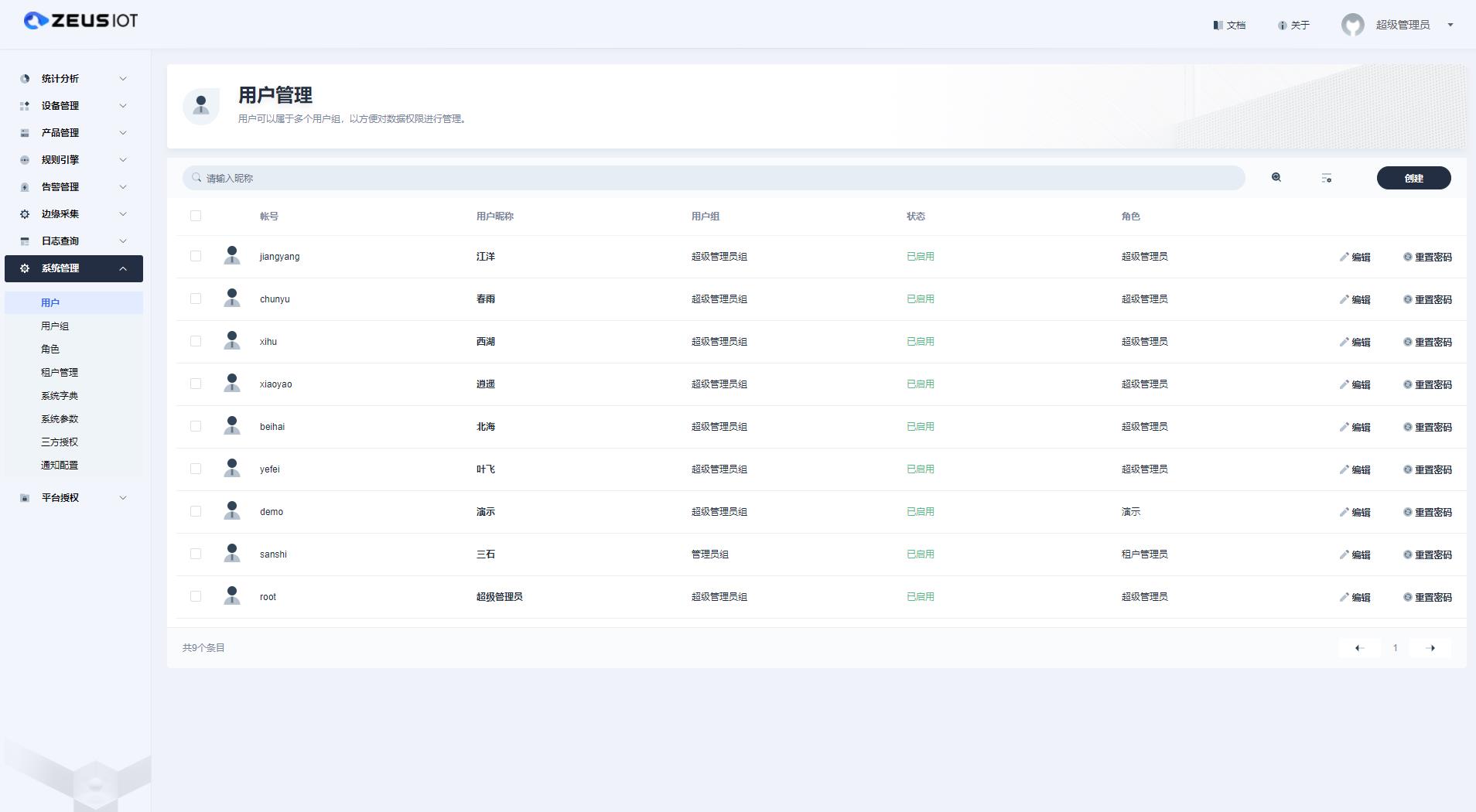Expand the 日志查询 menu chevron
The height and width of the screenshot is (812, 1476).
point(123,241)
